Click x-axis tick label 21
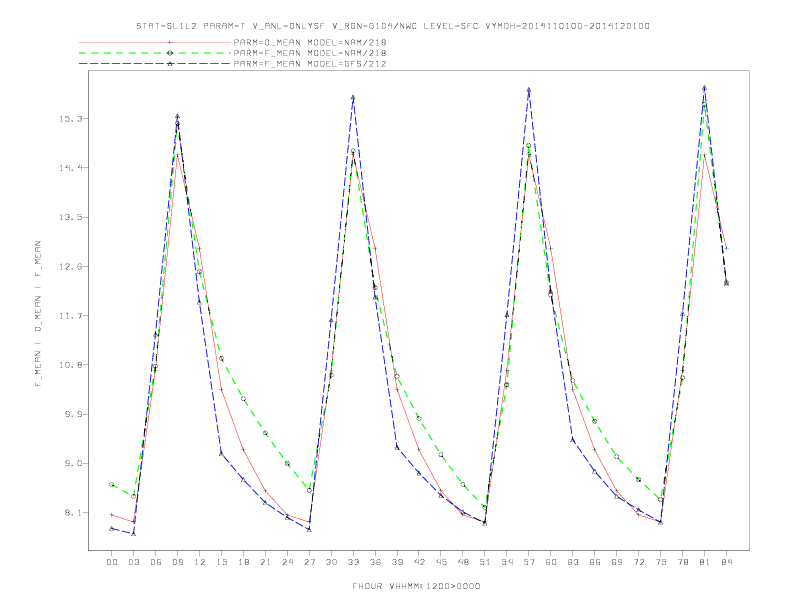This screenshot has width=792, height=612. (265, 562)
